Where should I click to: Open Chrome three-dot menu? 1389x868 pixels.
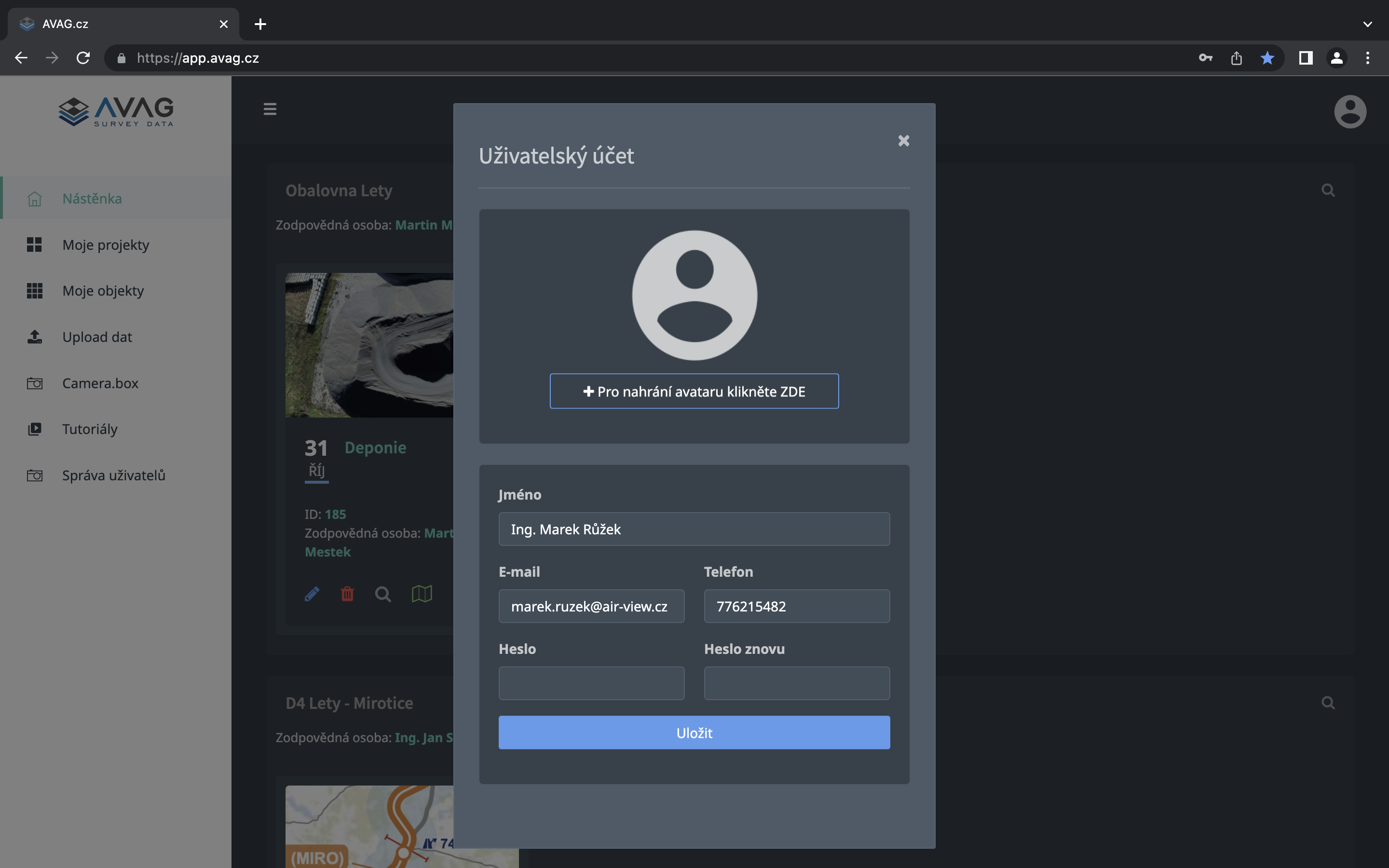point(1367,58)
